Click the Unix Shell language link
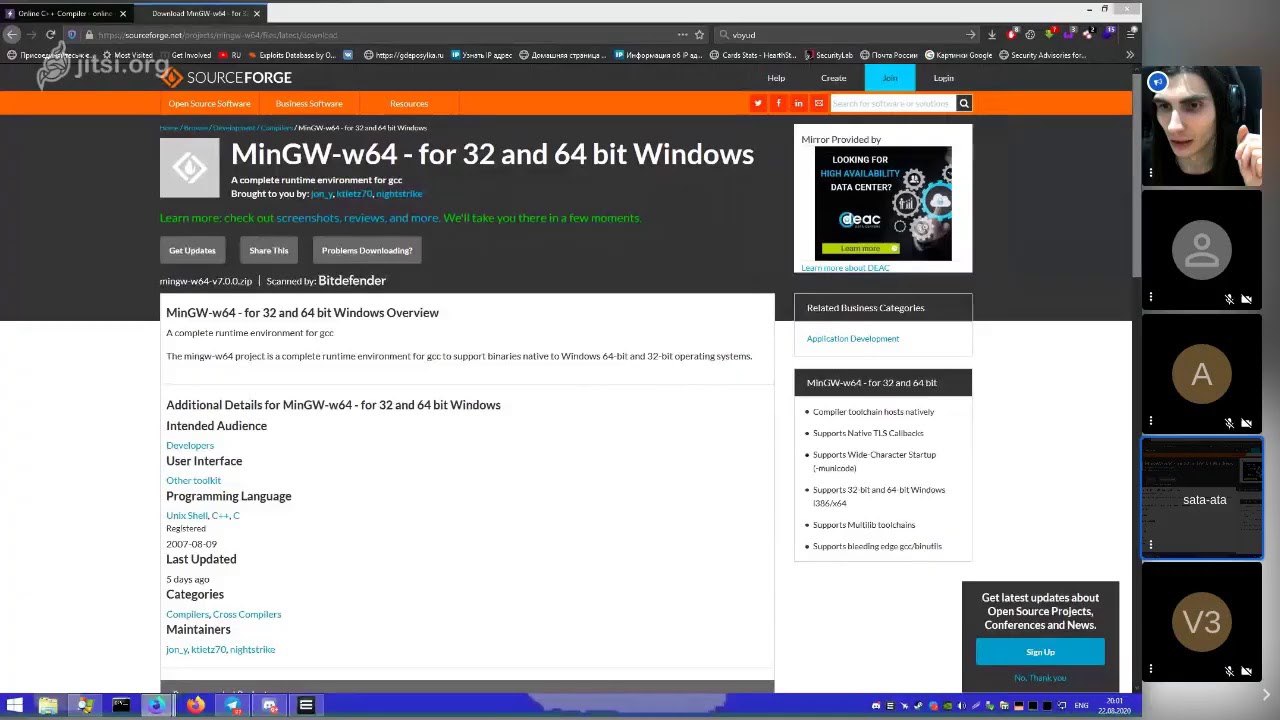 [187, 515]
